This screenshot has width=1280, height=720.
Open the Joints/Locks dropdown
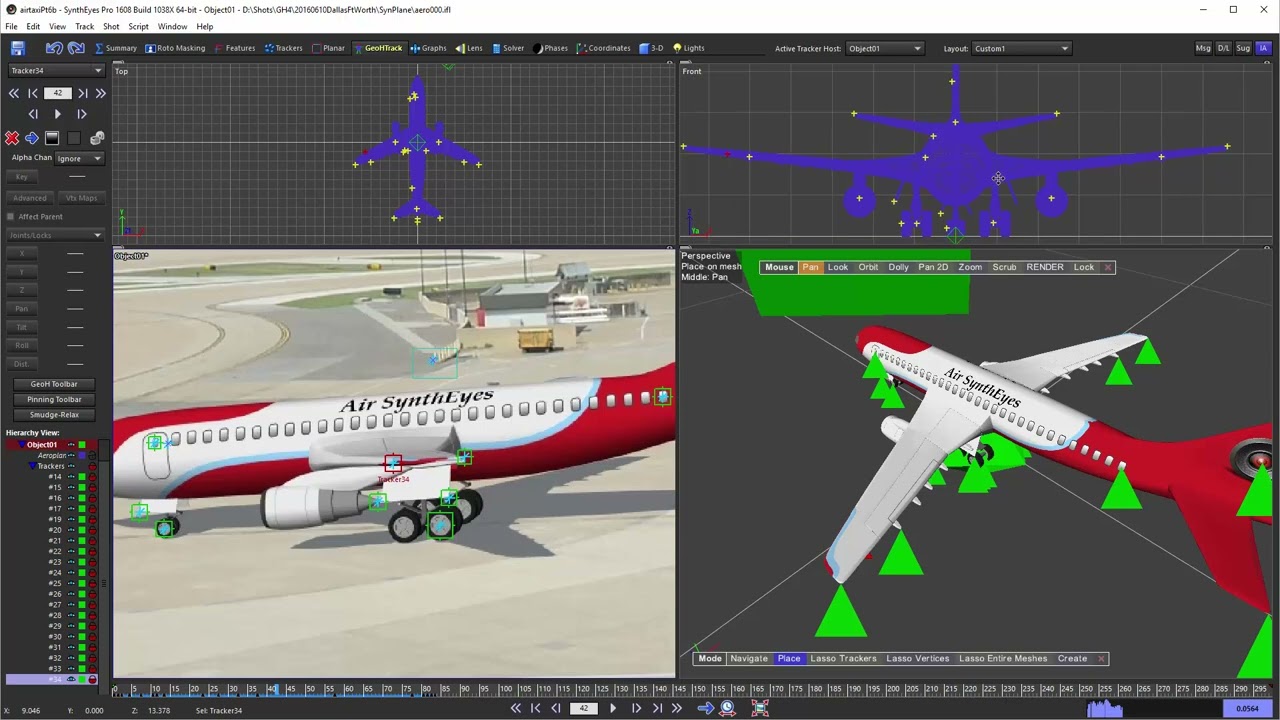(x=55, y=235)
